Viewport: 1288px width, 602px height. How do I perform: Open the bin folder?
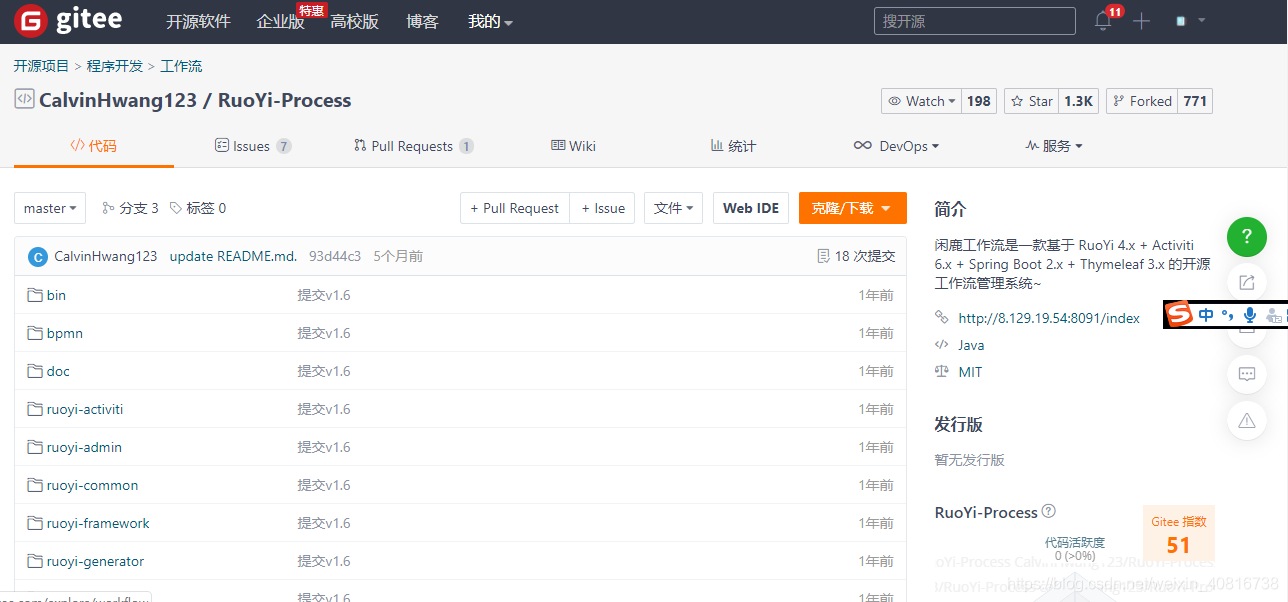pos(56,295)
